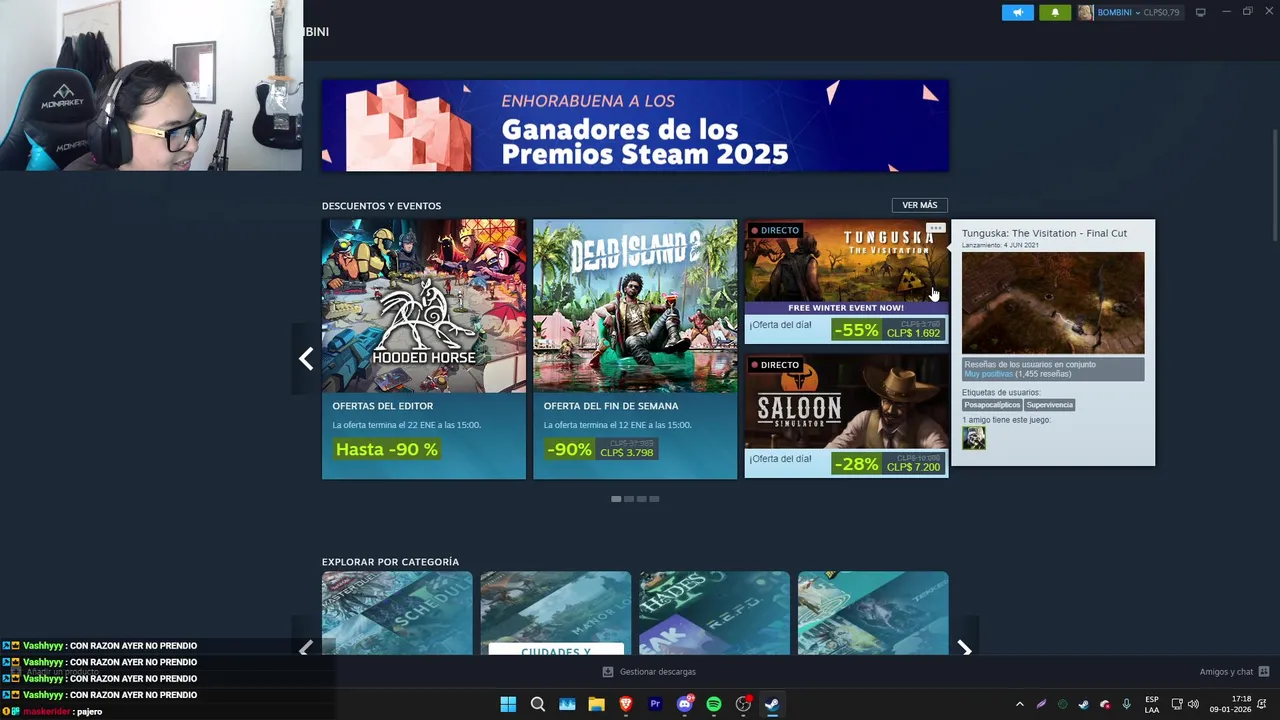Click the OFERTA DEL FIN DE SEMANA heading

(611, 406)
